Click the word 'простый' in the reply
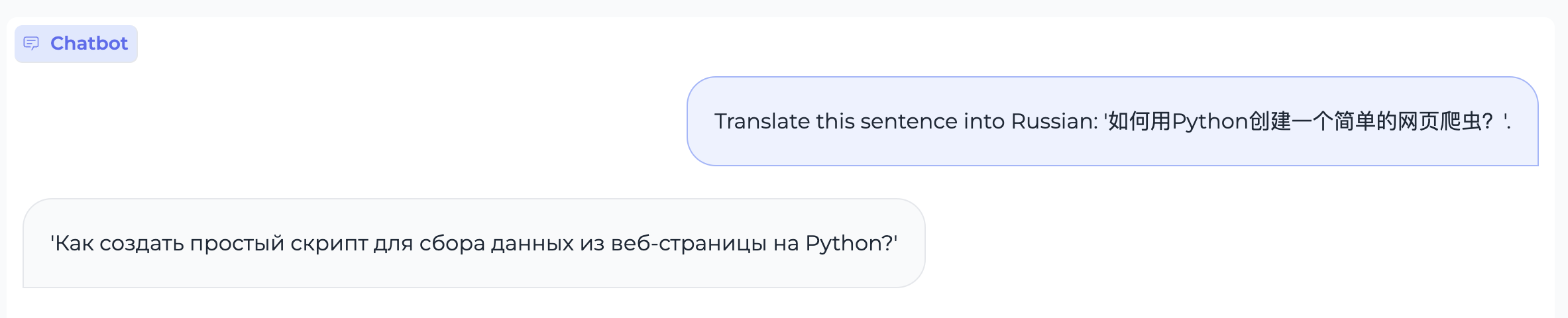 pyautogui.click(x=237, y=243)
